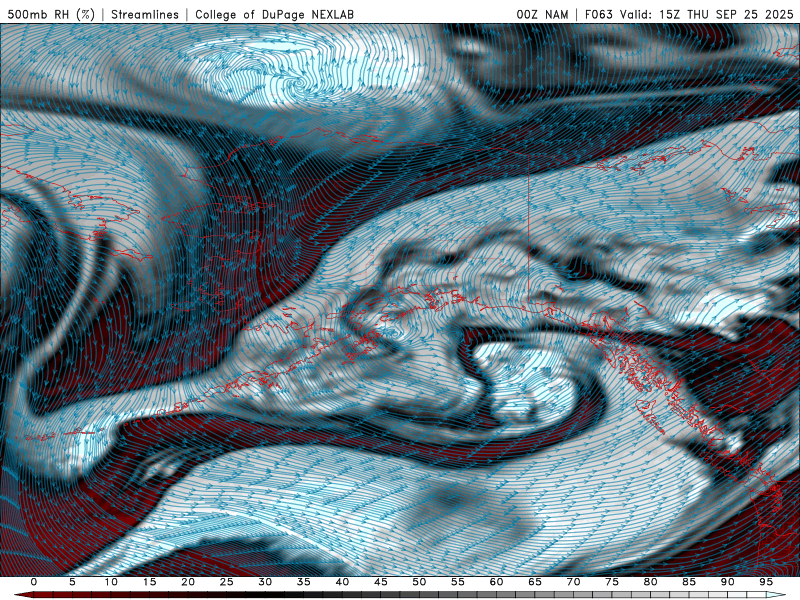Click the colorbar label '55'
Viewport: 800px width, 600px height.
pos(458,582)
